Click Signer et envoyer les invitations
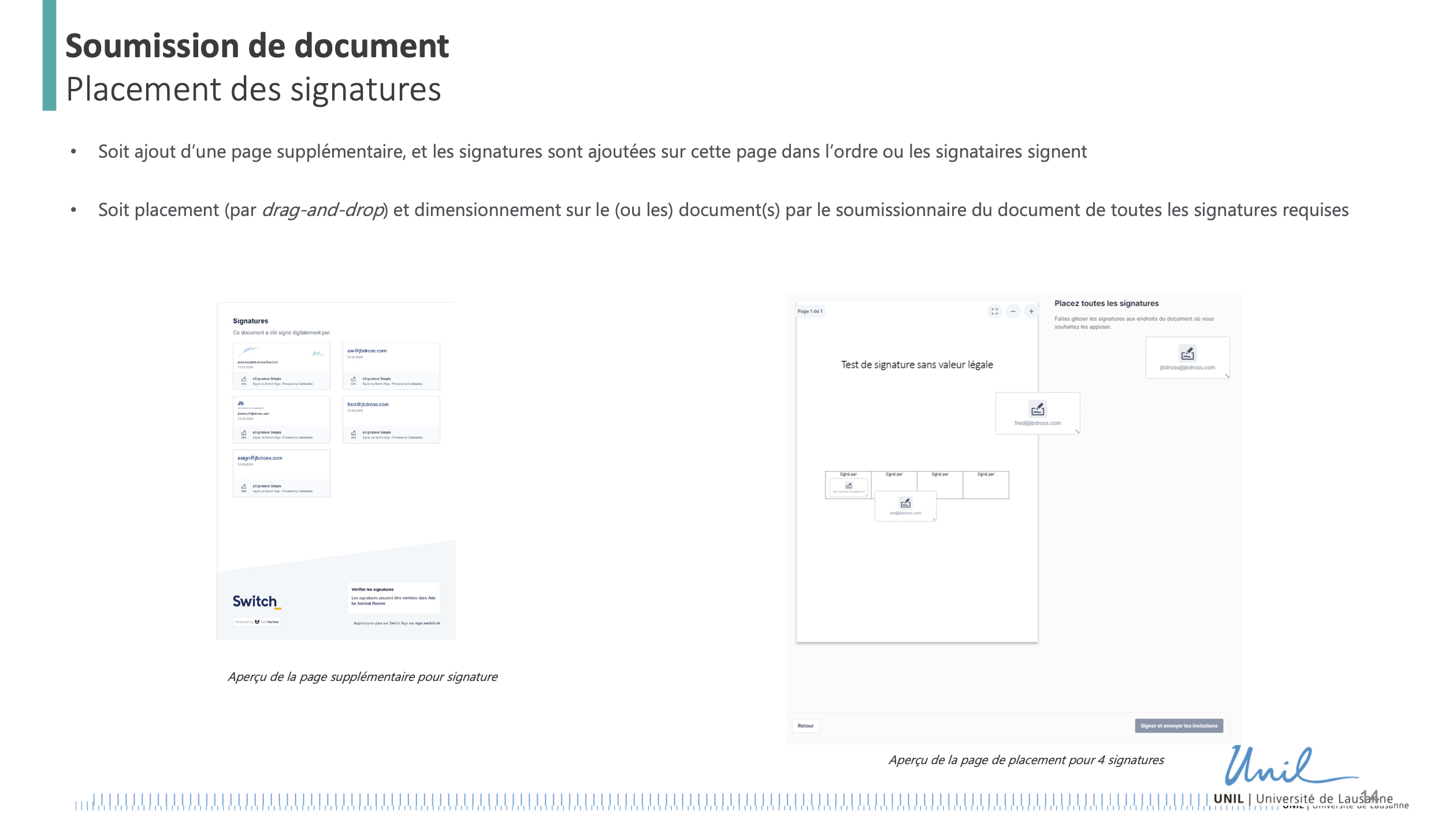Viewport: 1456px width, 819px height. point(1179,725)
